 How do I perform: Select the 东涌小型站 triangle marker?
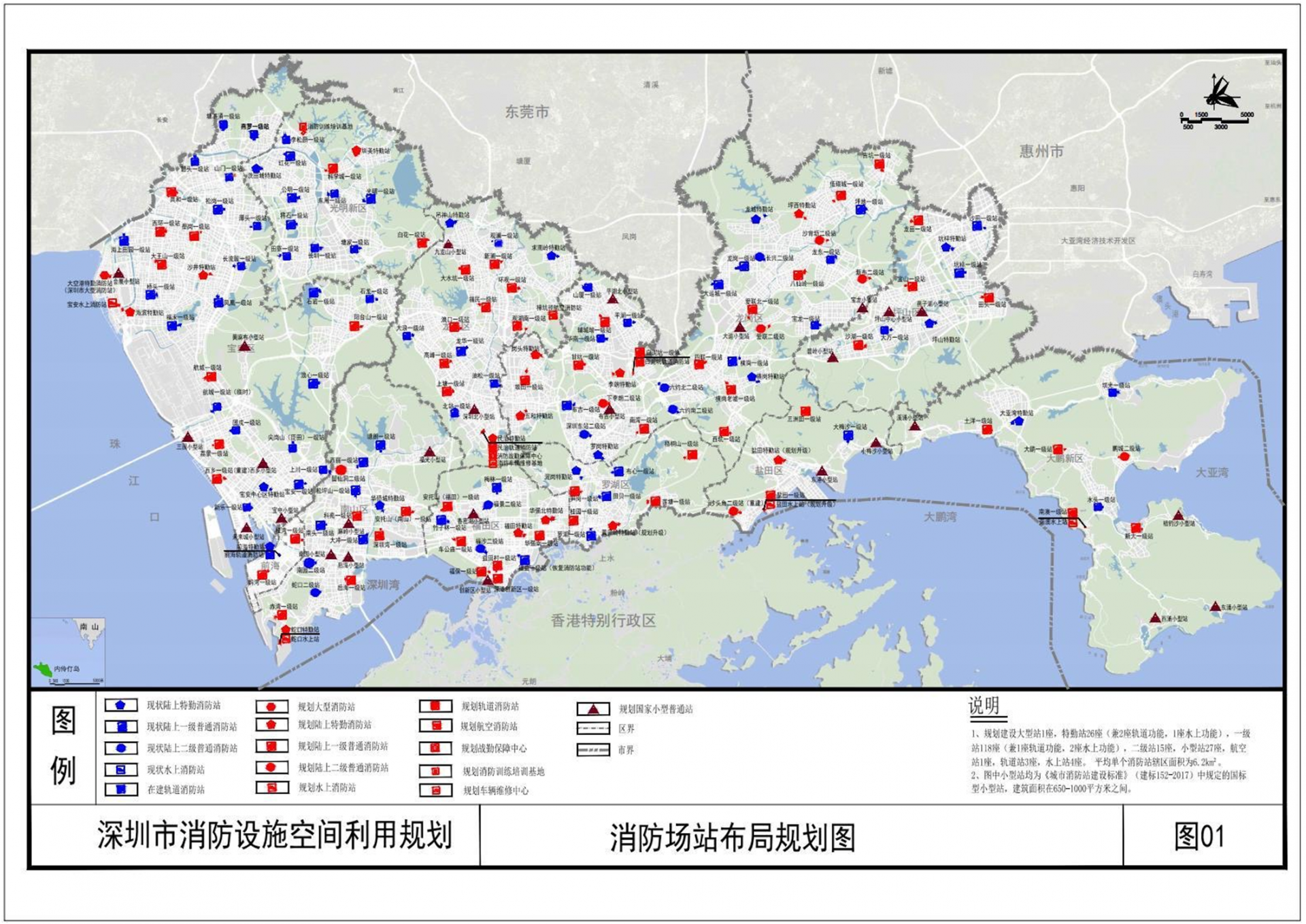[x=1215, y=606]
